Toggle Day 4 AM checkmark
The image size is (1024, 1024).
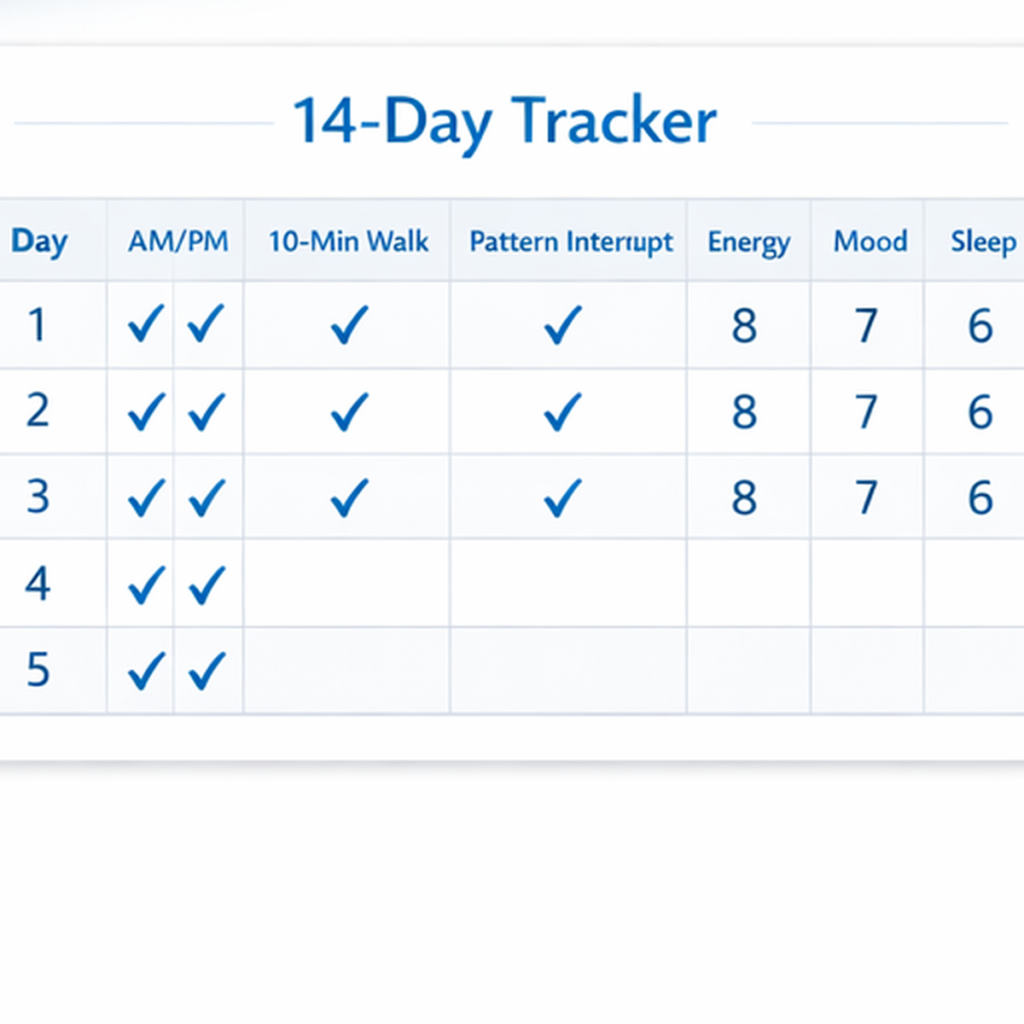(146, 585)
